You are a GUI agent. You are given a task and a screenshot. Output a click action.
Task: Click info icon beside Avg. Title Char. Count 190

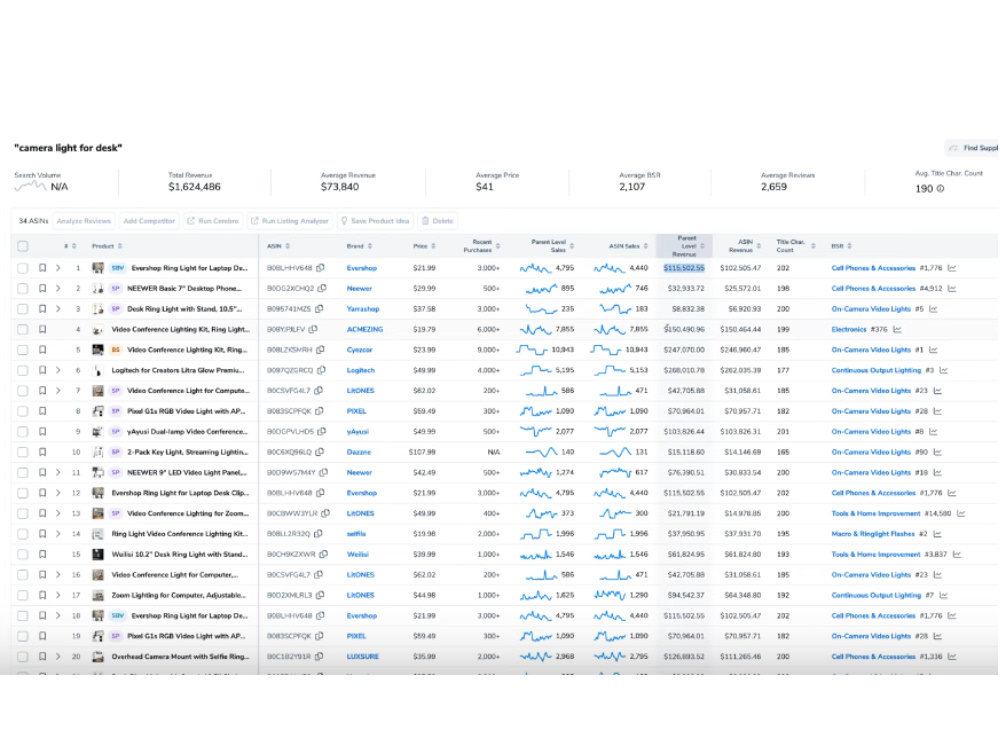[x=940, y=189]
